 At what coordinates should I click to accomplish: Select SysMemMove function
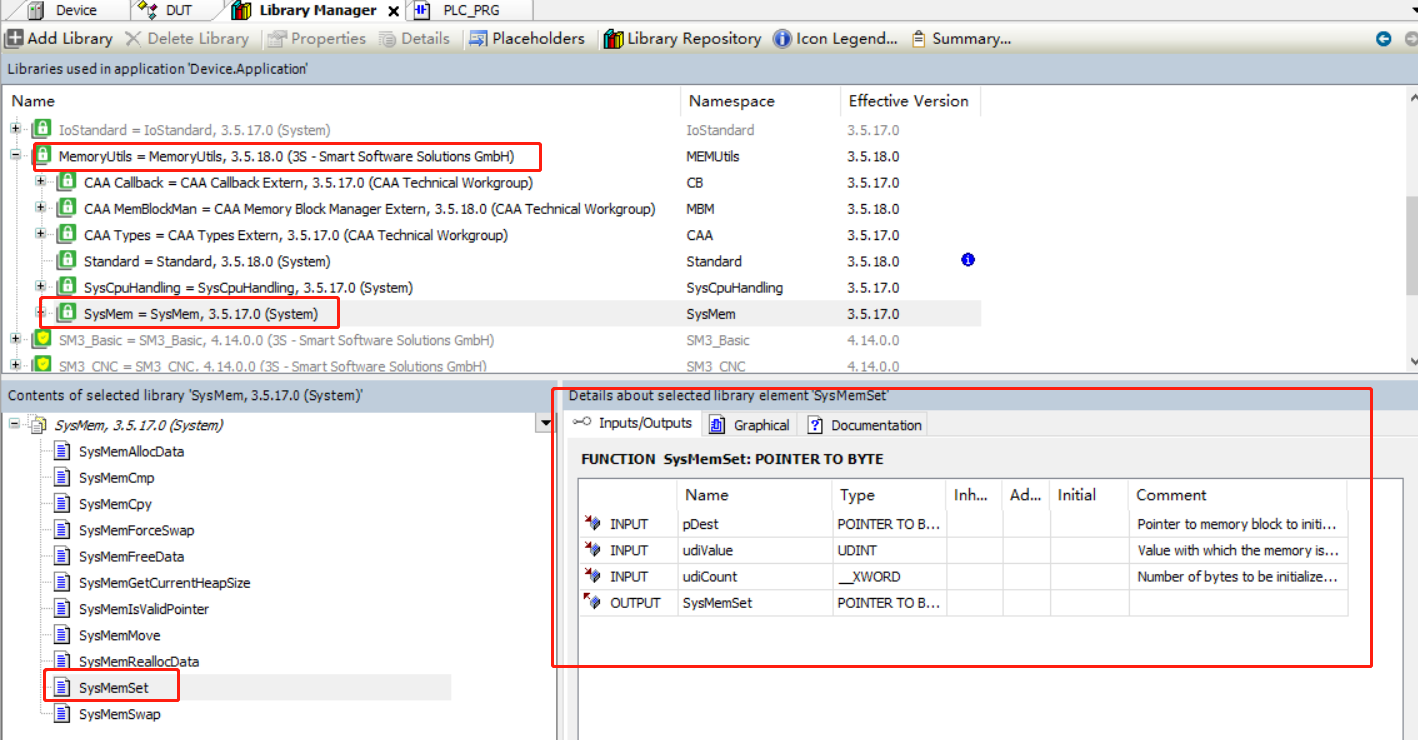[119, 635]
